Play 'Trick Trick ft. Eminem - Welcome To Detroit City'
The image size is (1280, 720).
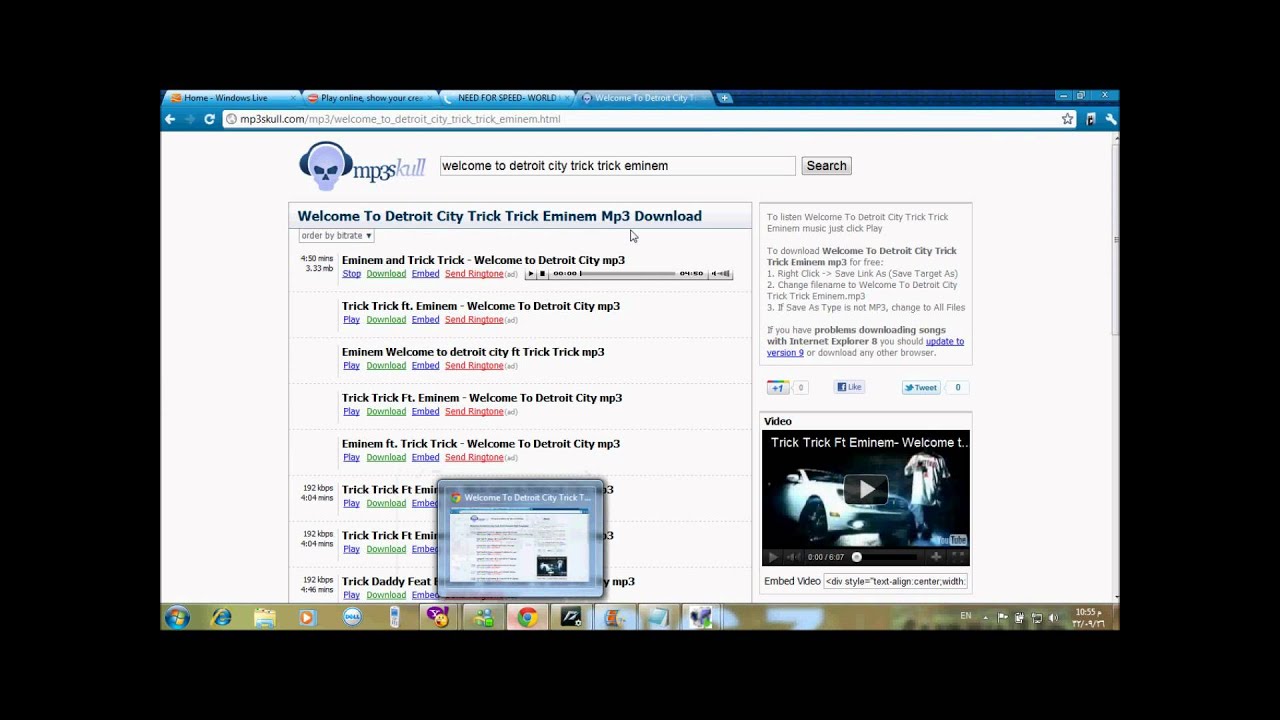351,320
